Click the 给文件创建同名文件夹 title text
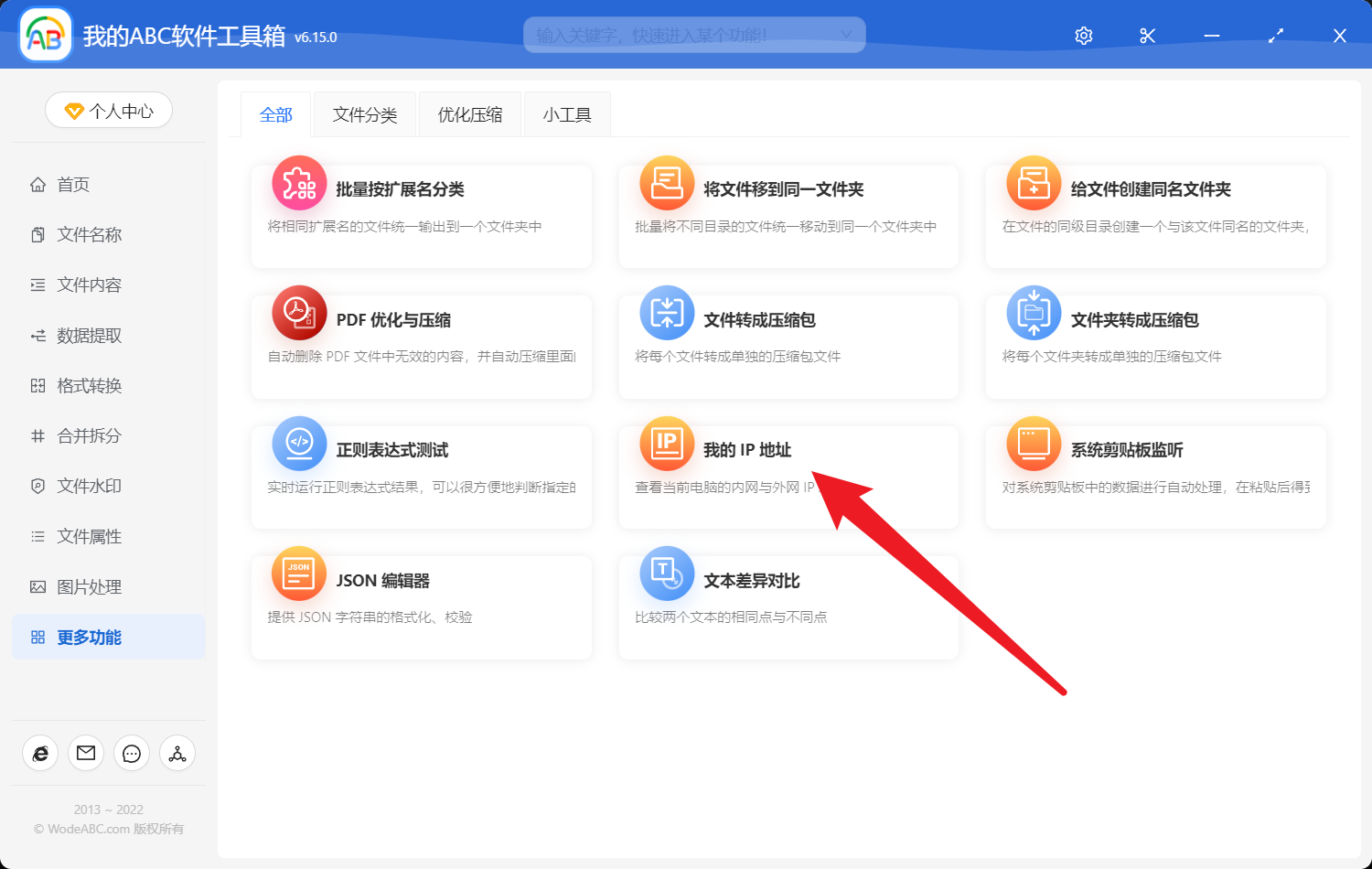The height and width of the screenshot is (869, 1372). pos(1151,189)
